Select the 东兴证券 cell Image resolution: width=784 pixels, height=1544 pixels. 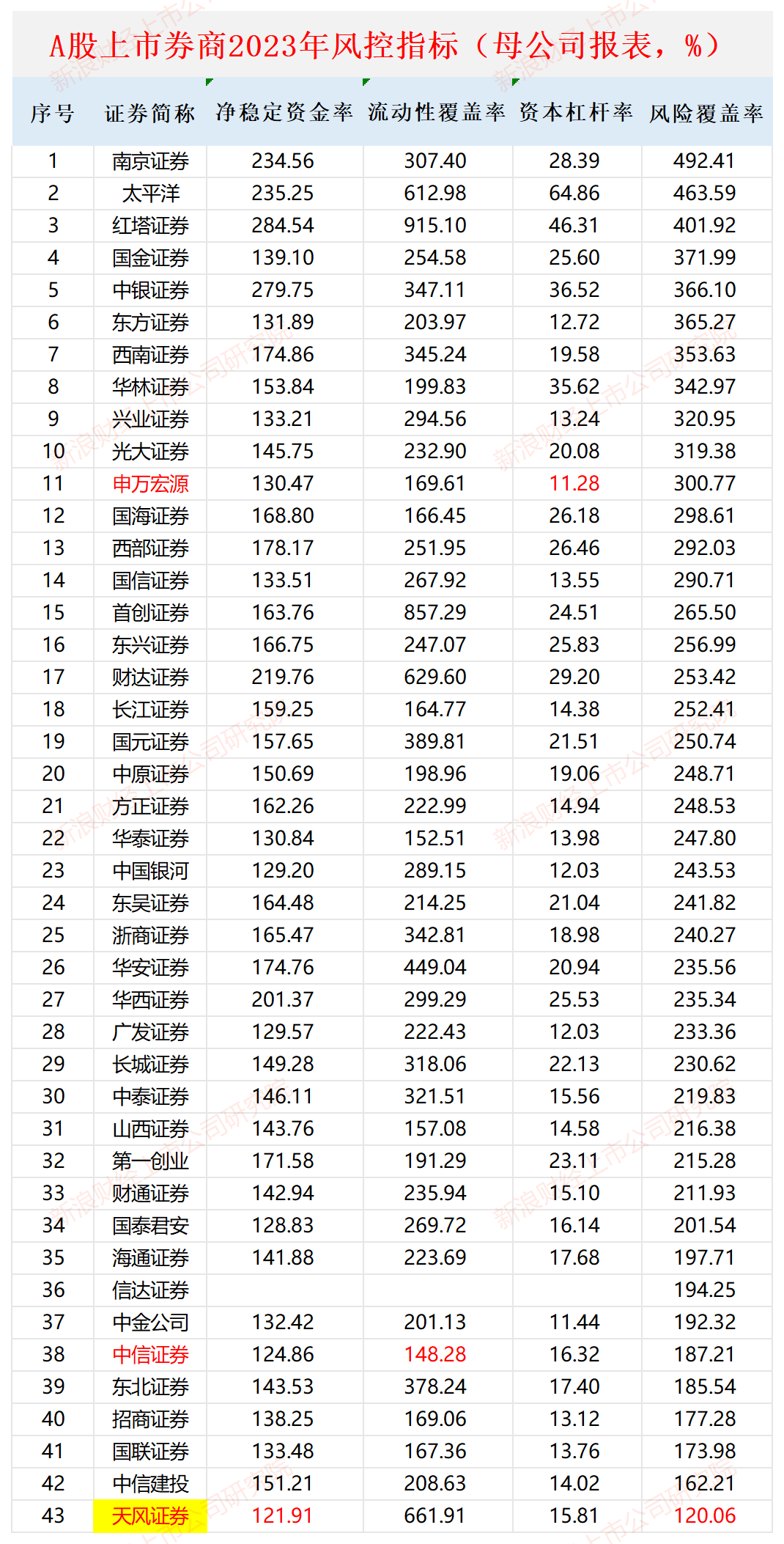coord(150,645)
